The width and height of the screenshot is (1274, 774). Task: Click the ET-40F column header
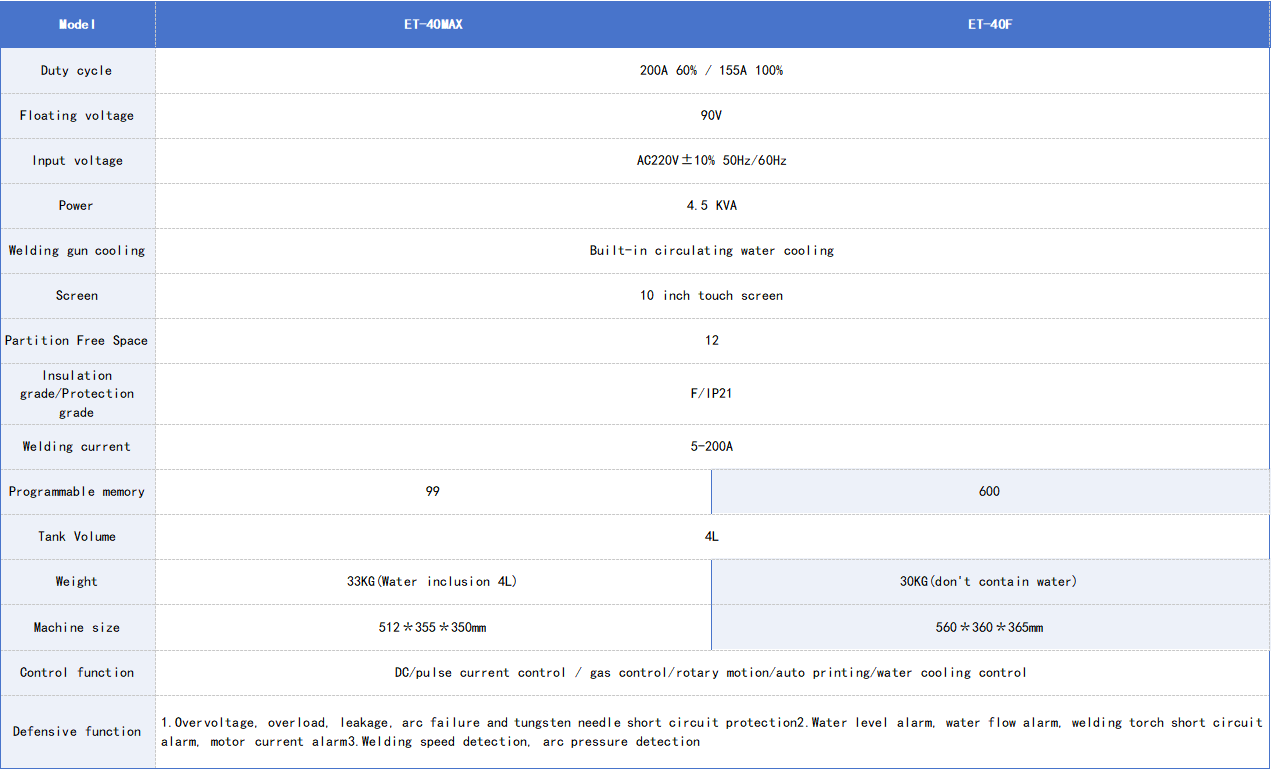click(989, 25)
